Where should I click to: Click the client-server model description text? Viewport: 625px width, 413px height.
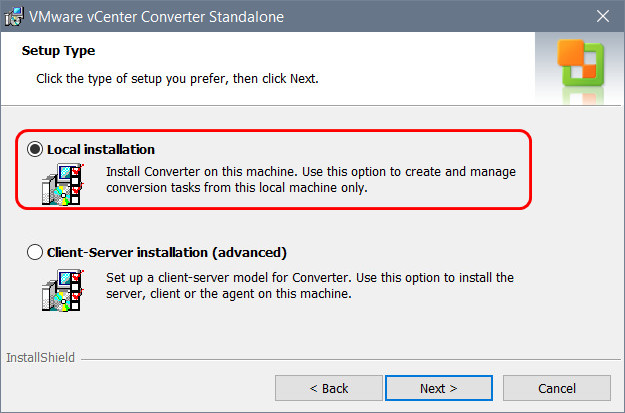(x=310, y=285)
